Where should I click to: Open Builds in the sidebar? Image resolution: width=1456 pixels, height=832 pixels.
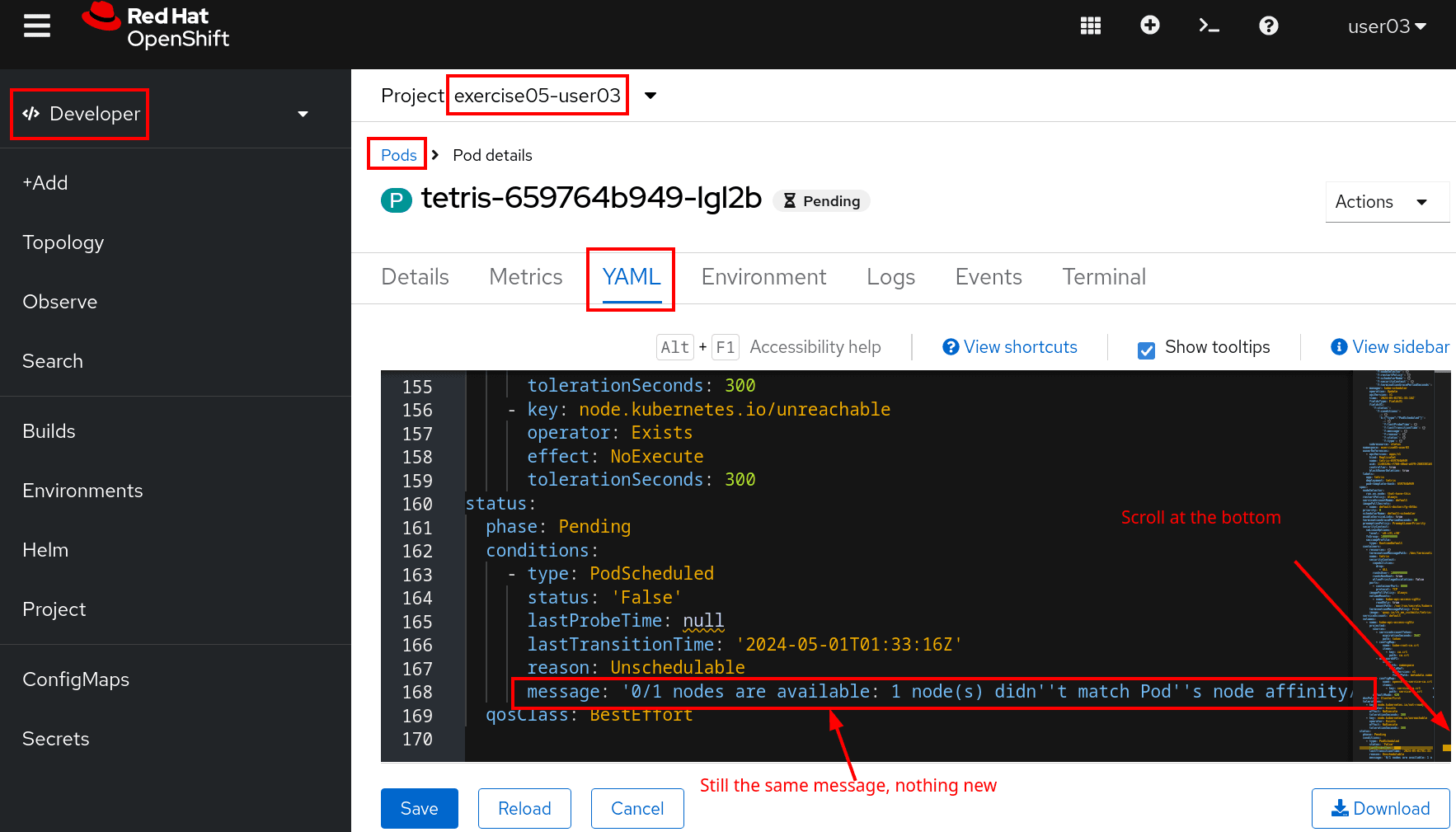[49, 431]
